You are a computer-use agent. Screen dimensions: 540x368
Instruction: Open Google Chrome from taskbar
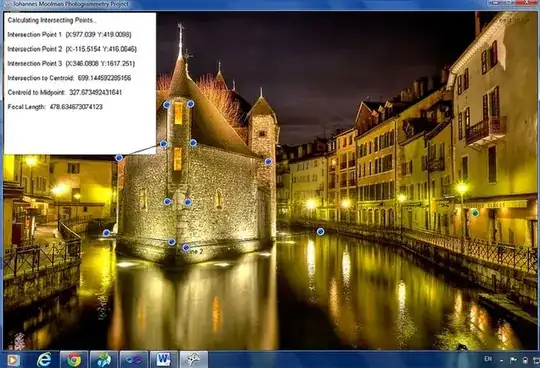coord(74,360)
